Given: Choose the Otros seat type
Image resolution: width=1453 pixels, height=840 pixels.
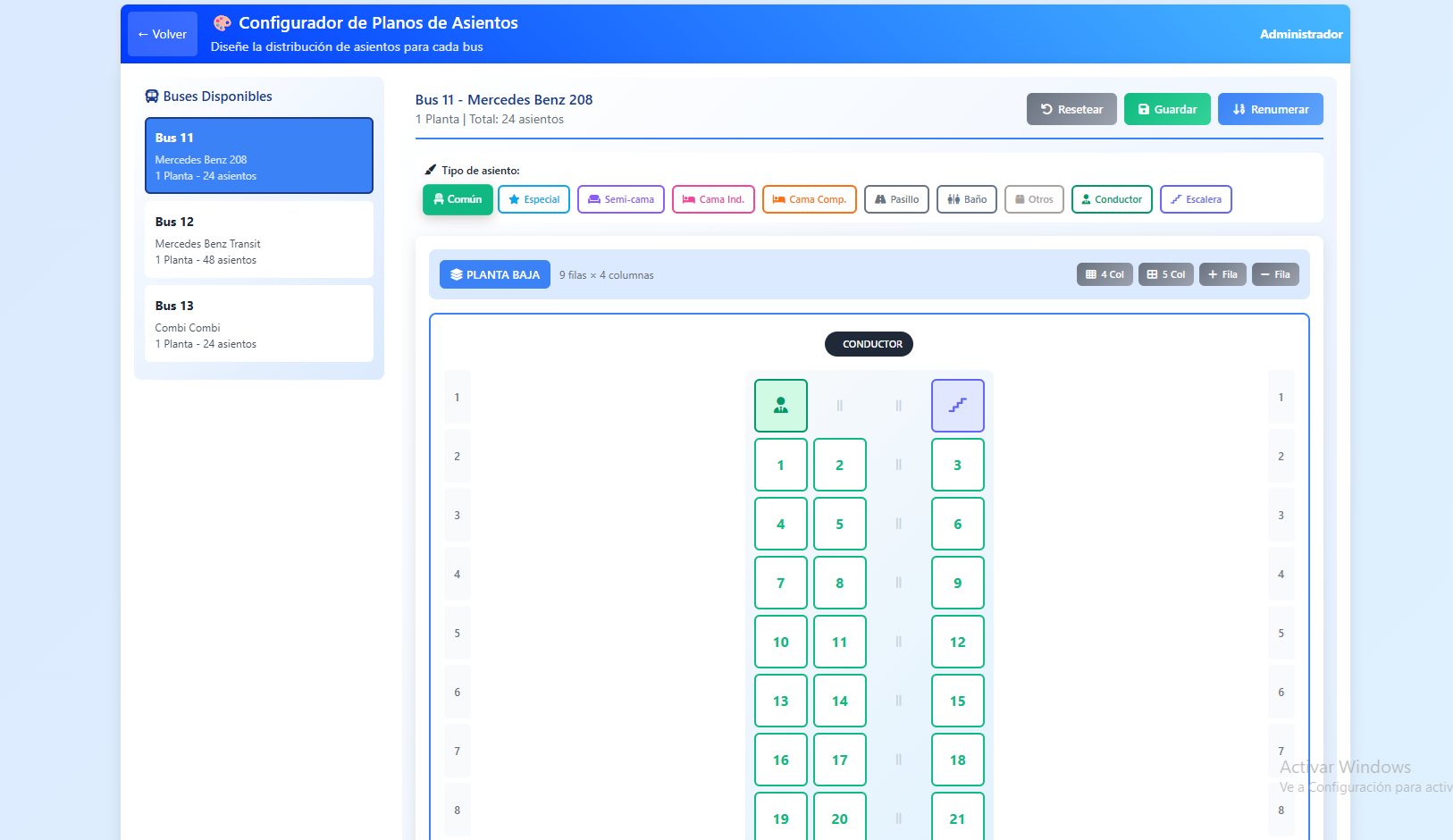Looking at the screenshot, I should pos(1033,199).
